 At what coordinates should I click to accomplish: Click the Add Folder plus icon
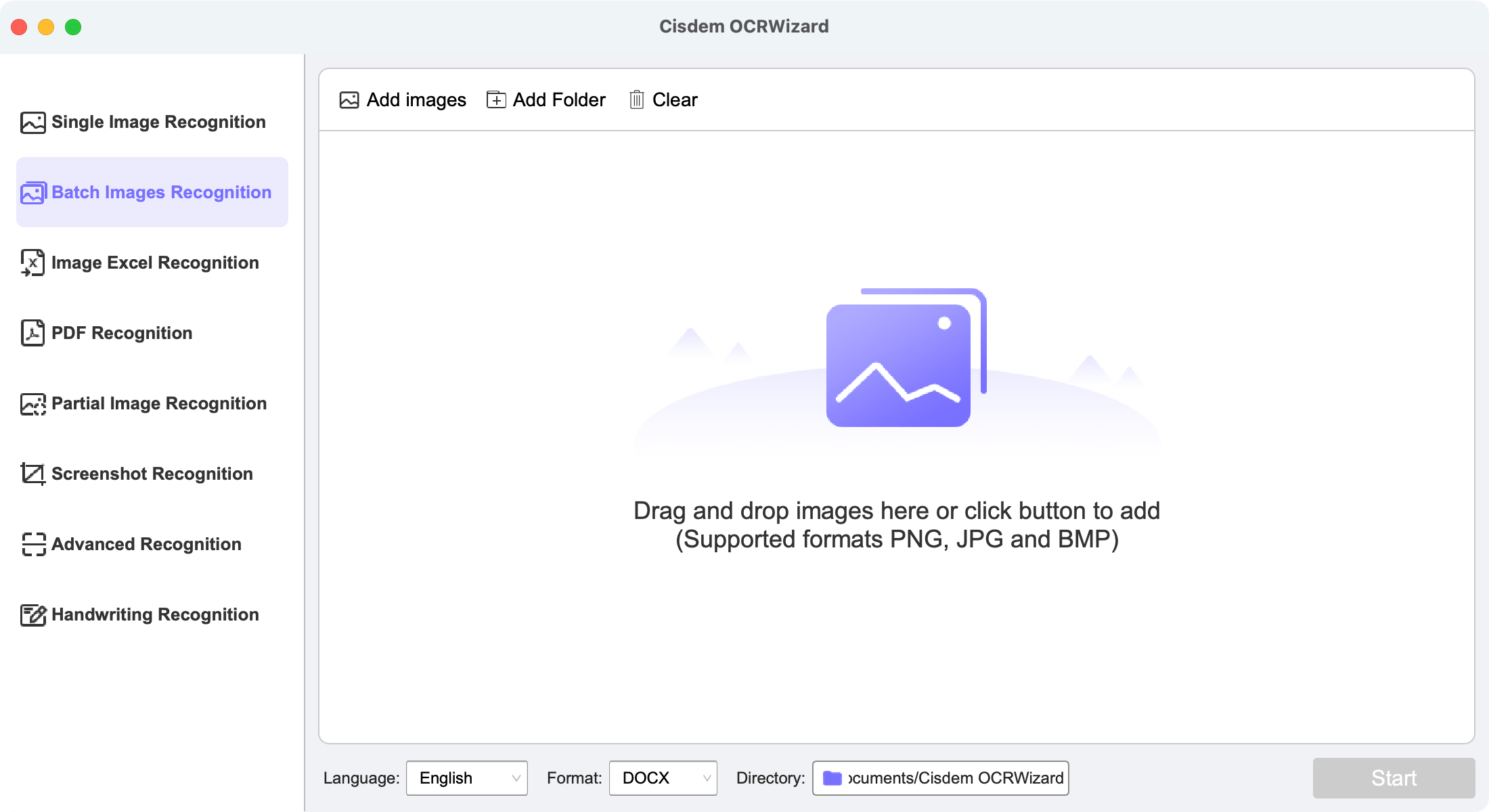496,100
